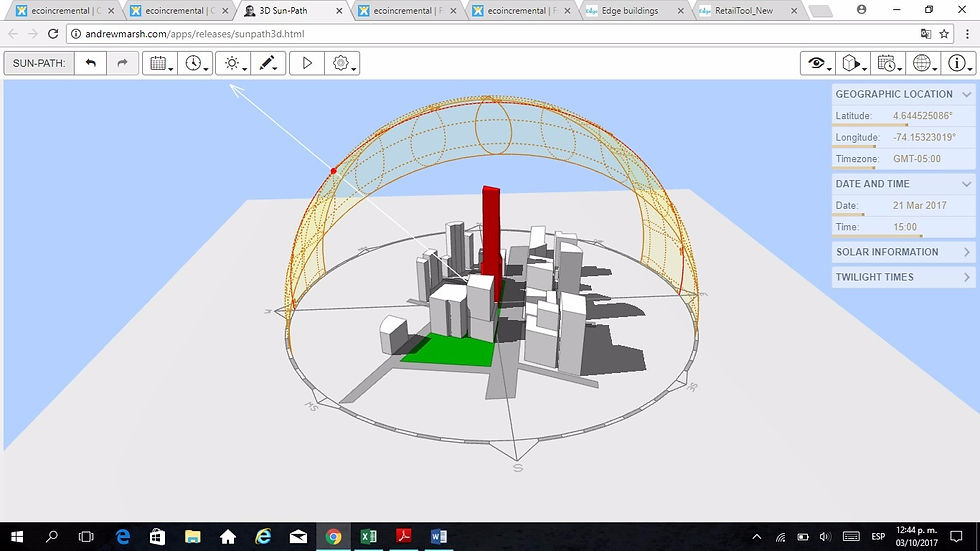Open the information menu icon
The image size is (980, 551).
click(x=958, y=63)
